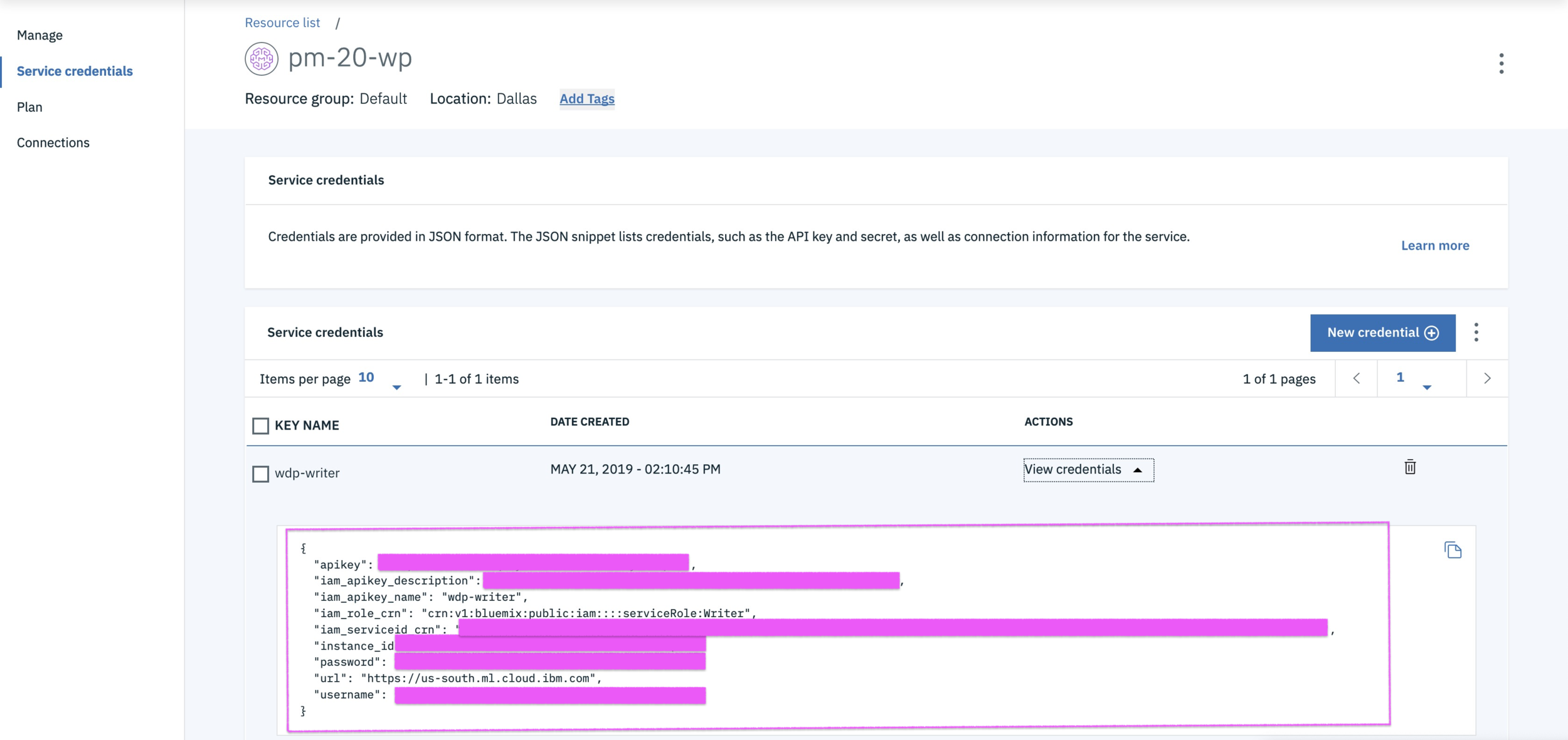Check the select-all KEY NAME checkbox

(x=260, y=426)
